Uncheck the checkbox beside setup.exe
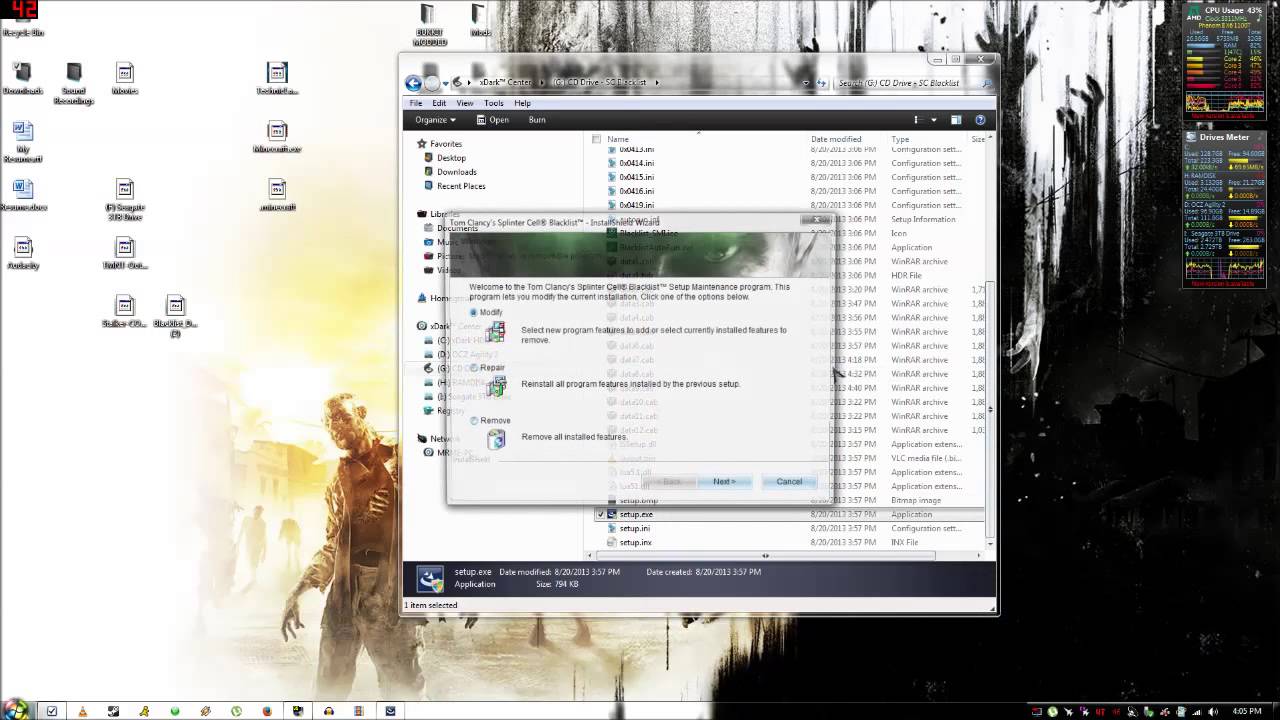Screen dimensions: 1280x720 (601, 514)
